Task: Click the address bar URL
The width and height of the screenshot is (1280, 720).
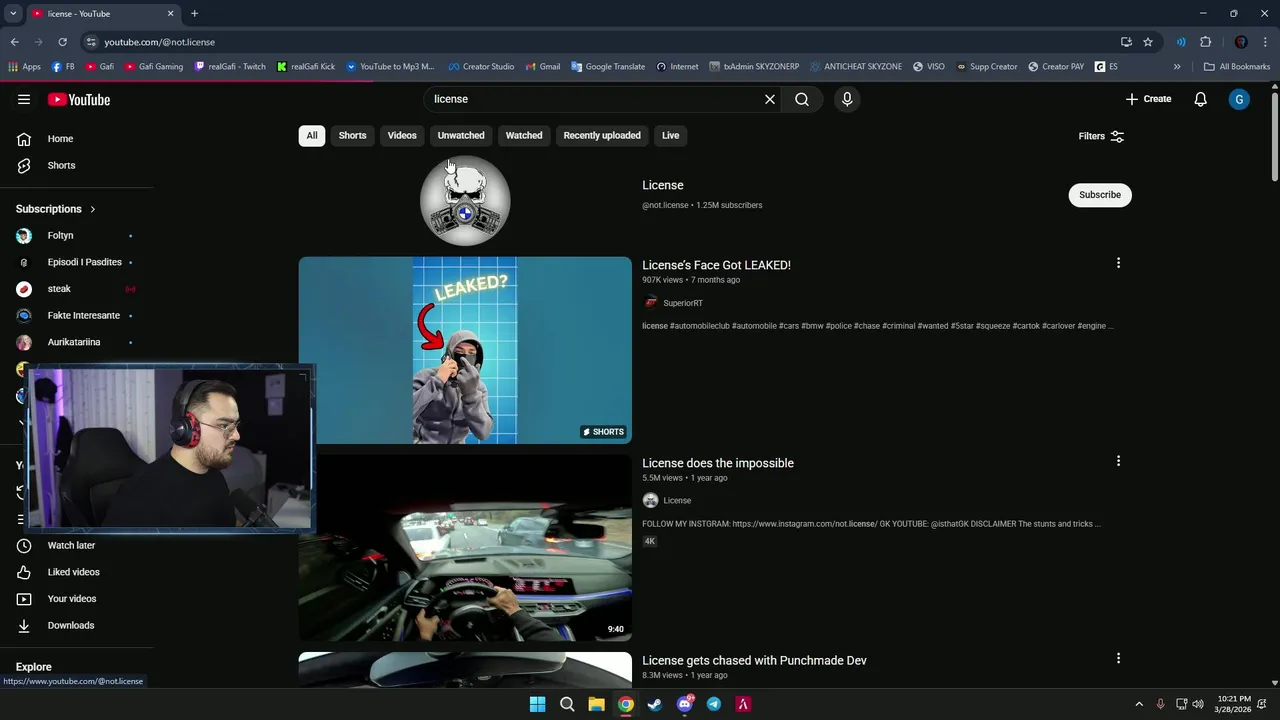Action: pos(160,42)
